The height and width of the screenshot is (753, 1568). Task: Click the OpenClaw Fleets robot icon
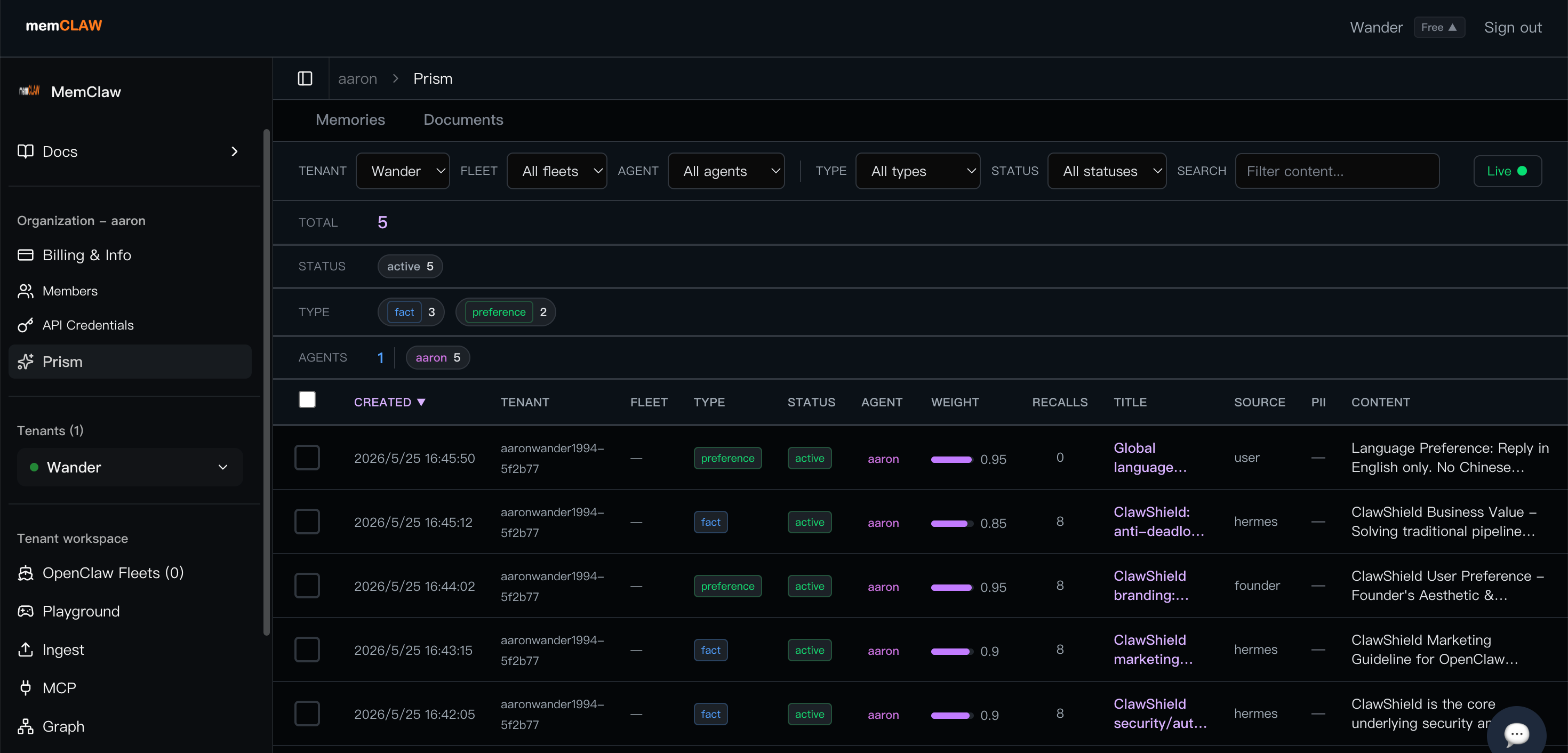(26, 573)
